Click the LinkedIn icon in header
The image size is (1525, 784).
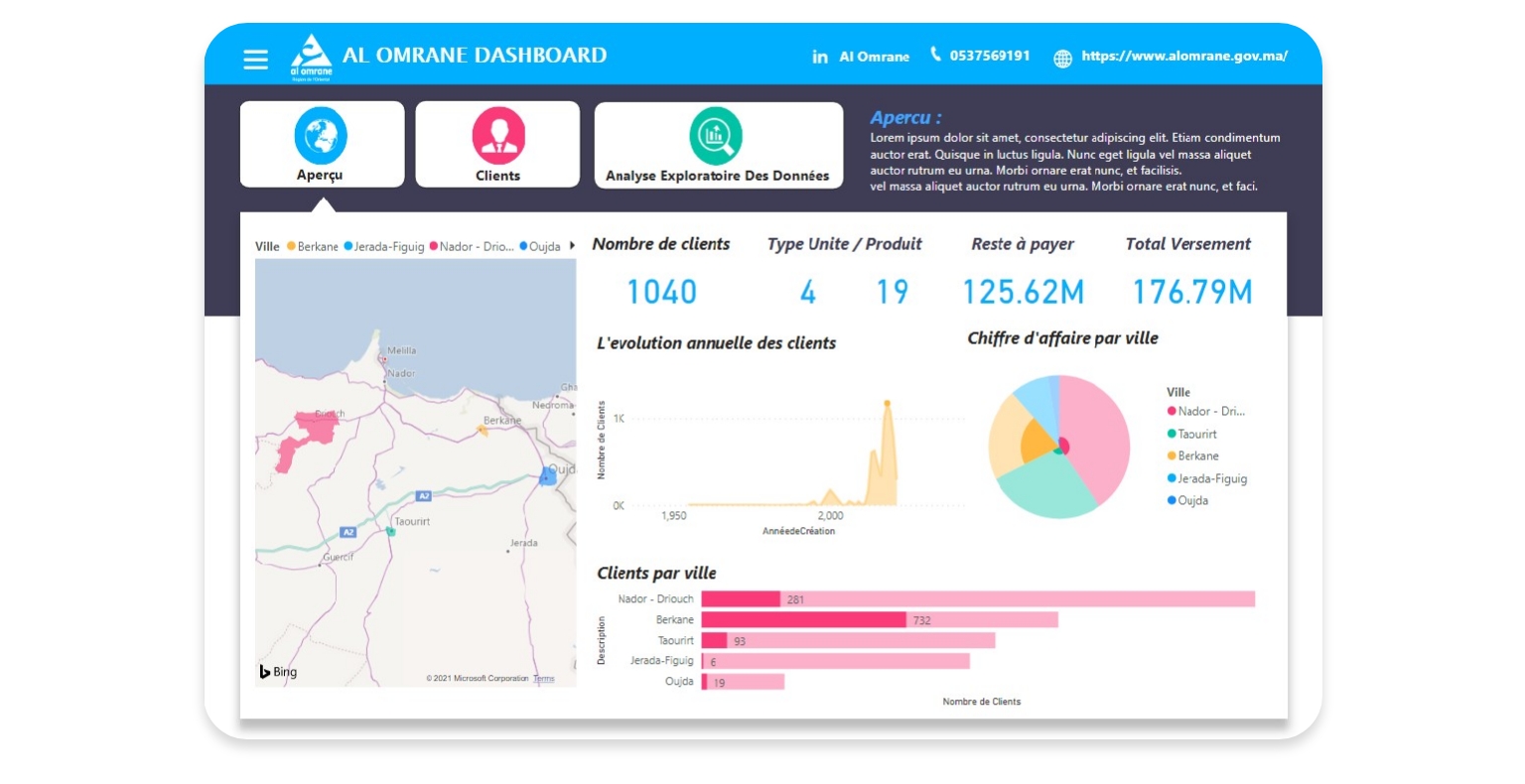(820, 57)
